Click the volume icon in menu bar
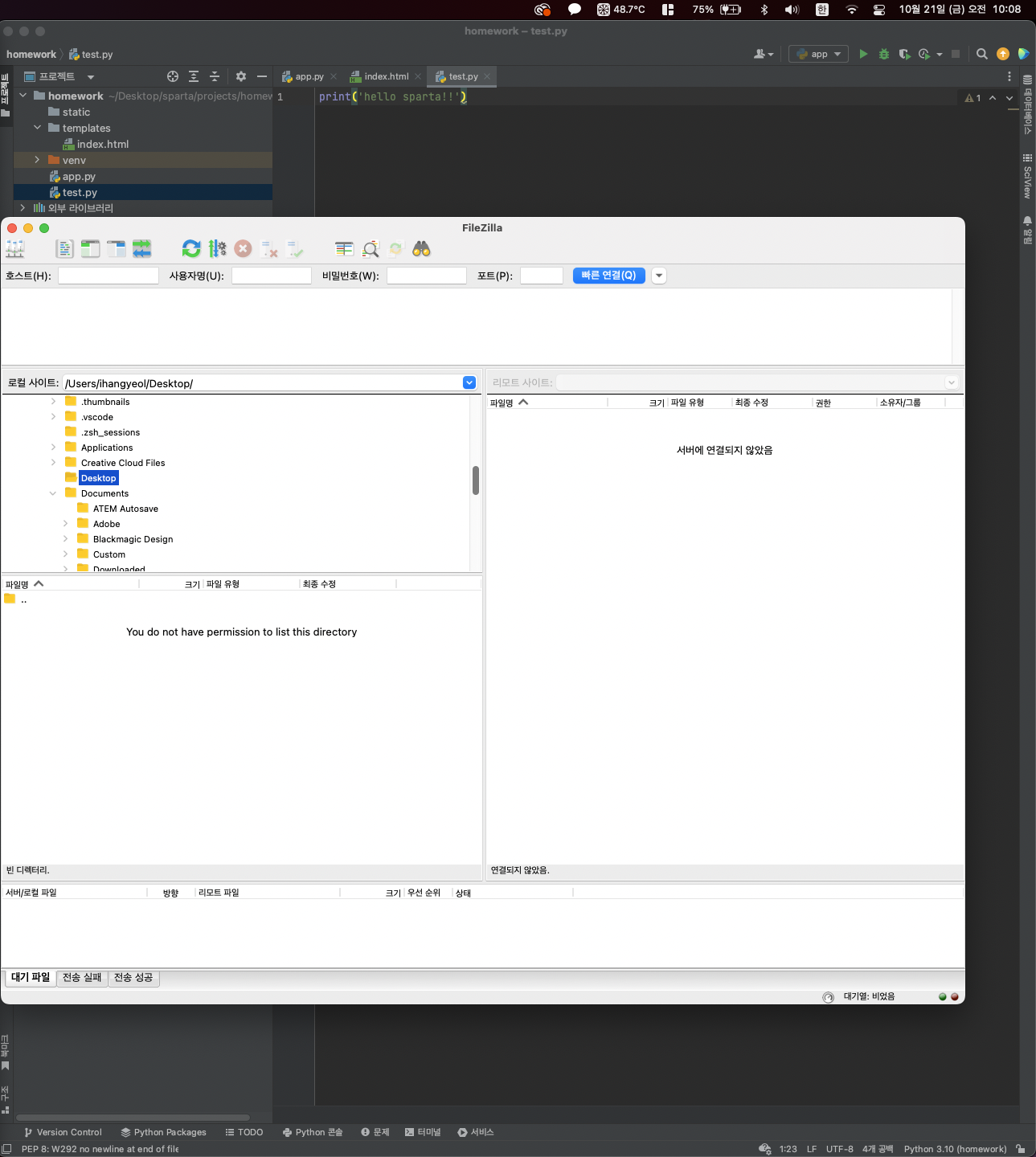 (x=792, y=10)
